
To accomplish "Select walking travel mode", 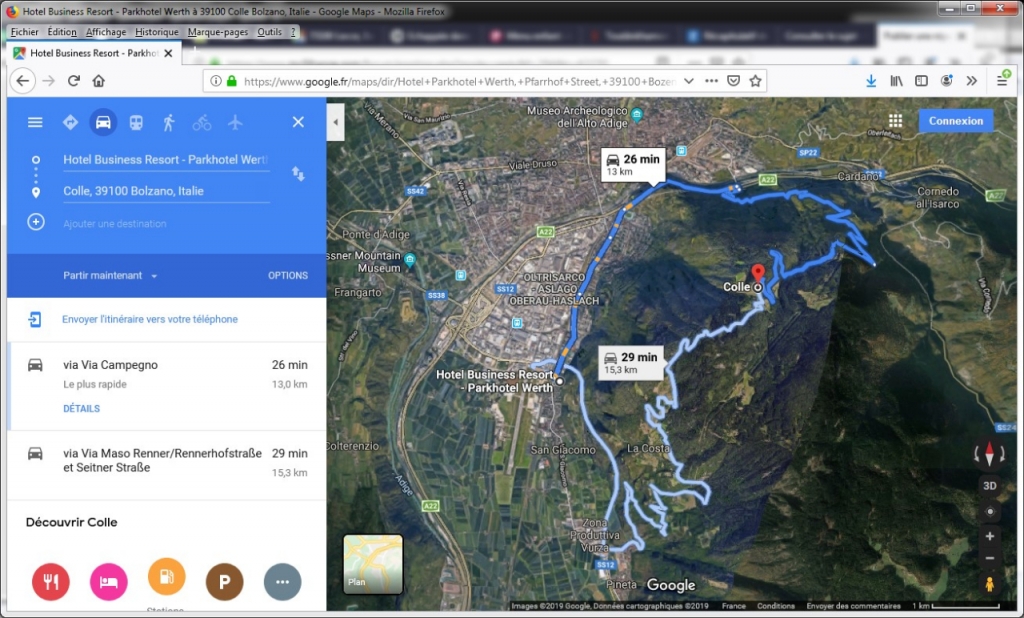I will pyautogui.click(x=169, y=122).
